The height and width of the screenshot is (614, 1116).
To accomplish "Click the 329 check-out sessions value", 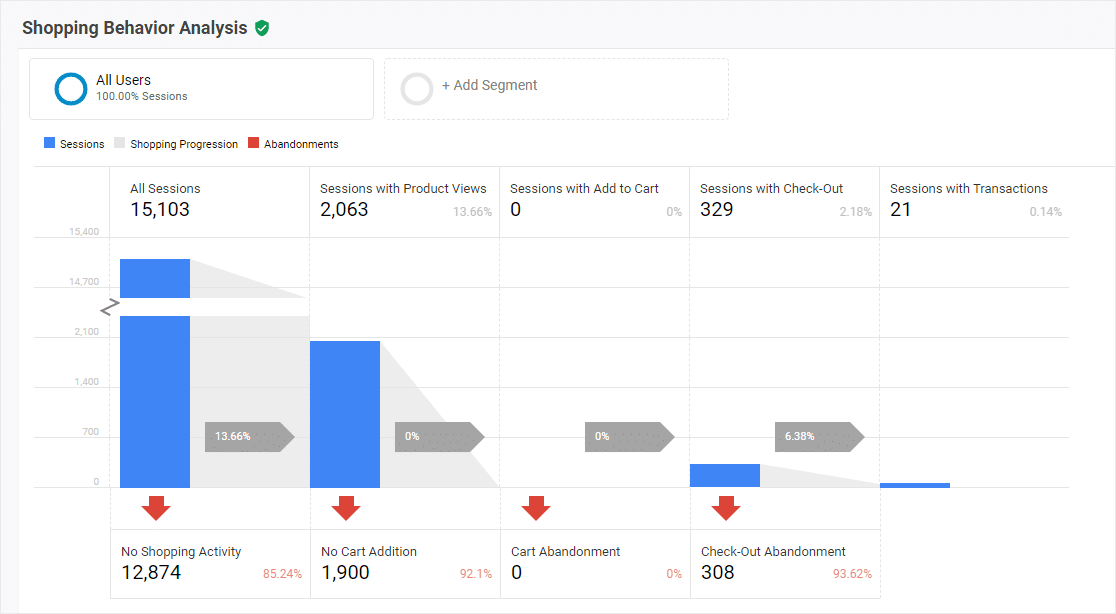I will 717,210.
